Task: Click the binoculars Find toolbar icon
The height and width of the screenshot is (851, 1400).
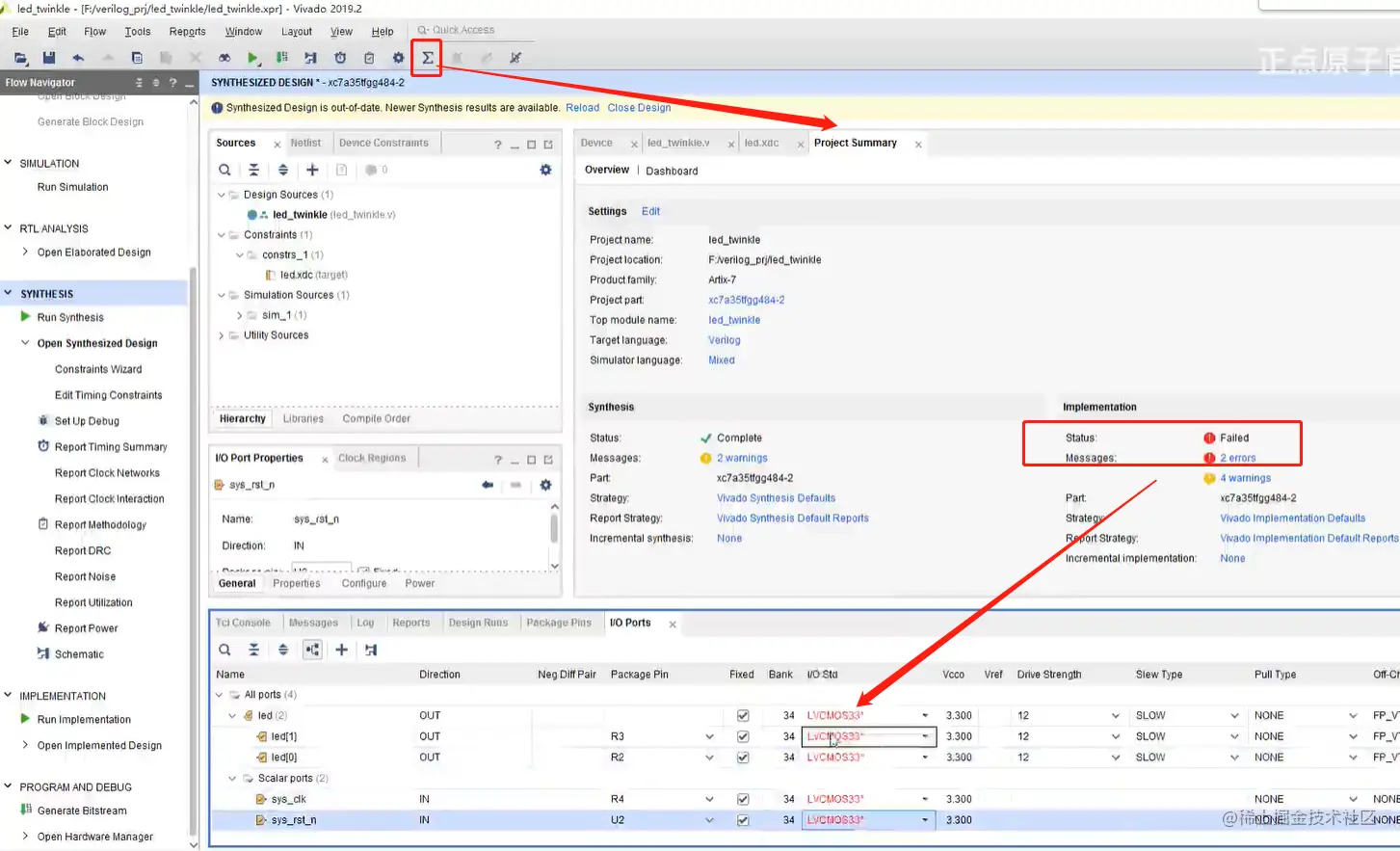Action: click(224, 58)
